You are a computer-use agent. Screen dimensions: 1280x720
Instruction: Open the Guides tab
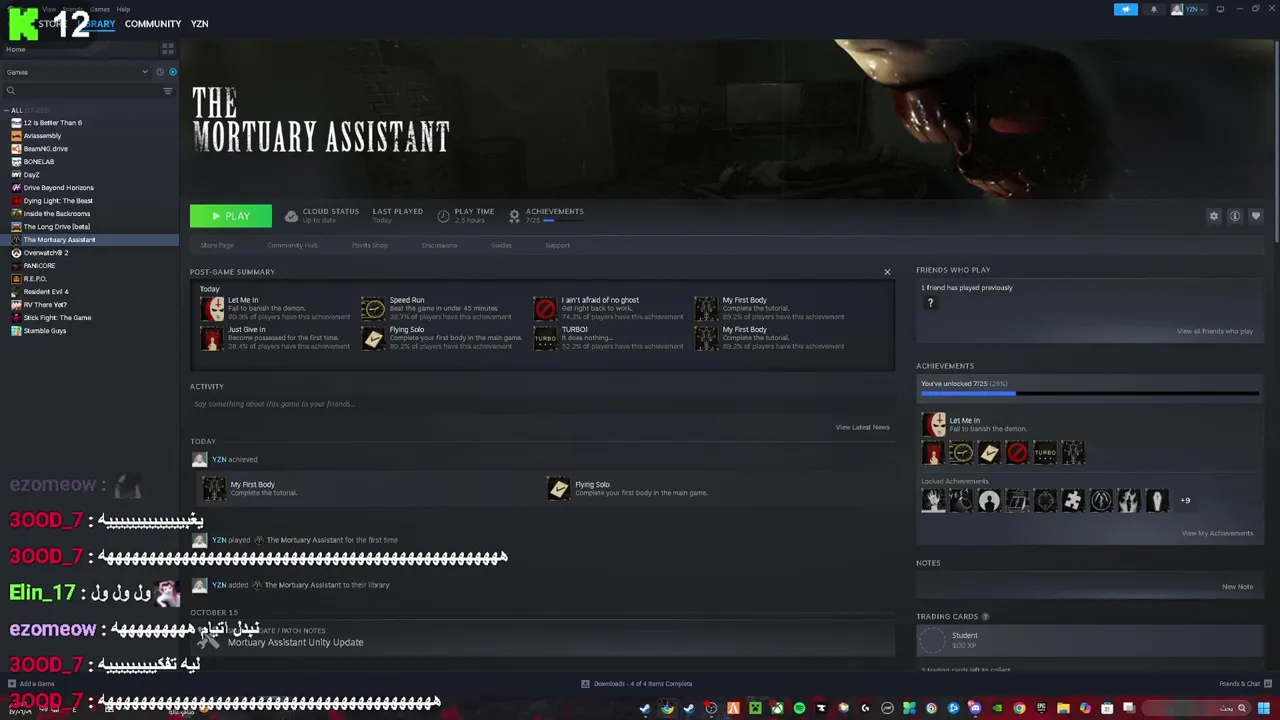(501, 245)
